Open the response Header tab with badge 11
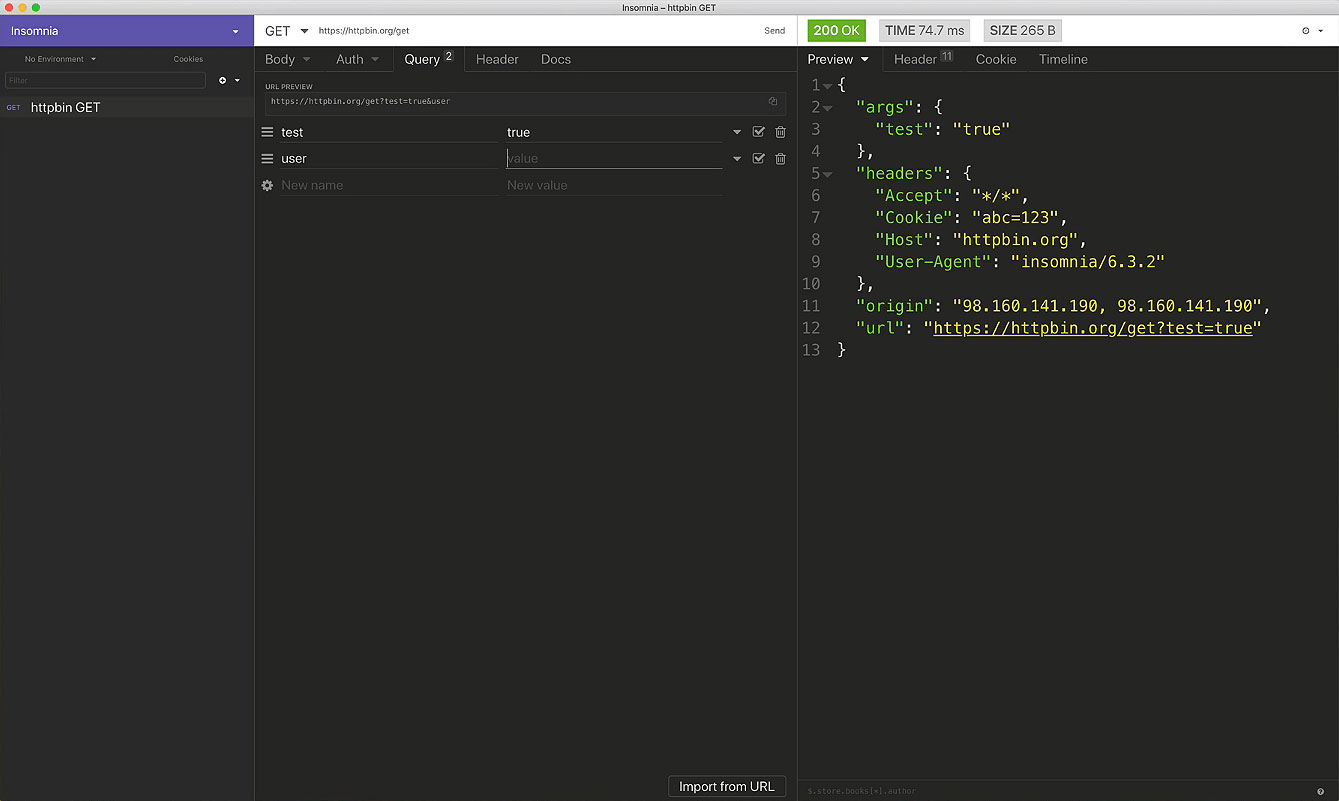Image resolution: width=1339 pixels, height=801 pixels. click(x=923, y=59)
